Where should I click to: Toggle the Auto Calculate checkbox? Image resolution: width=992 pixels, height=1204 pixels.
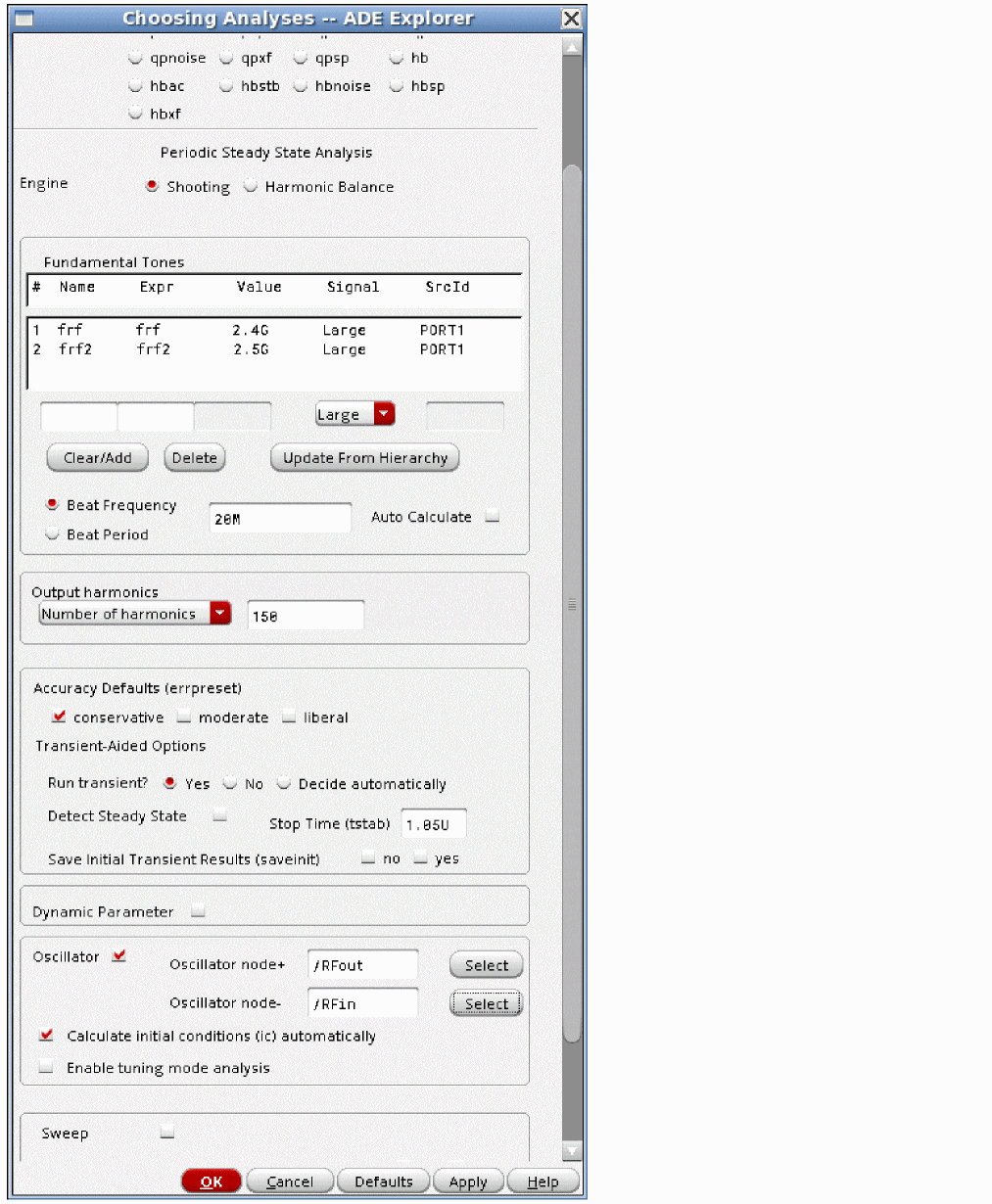pyautogui.click(x=493, y=516)
